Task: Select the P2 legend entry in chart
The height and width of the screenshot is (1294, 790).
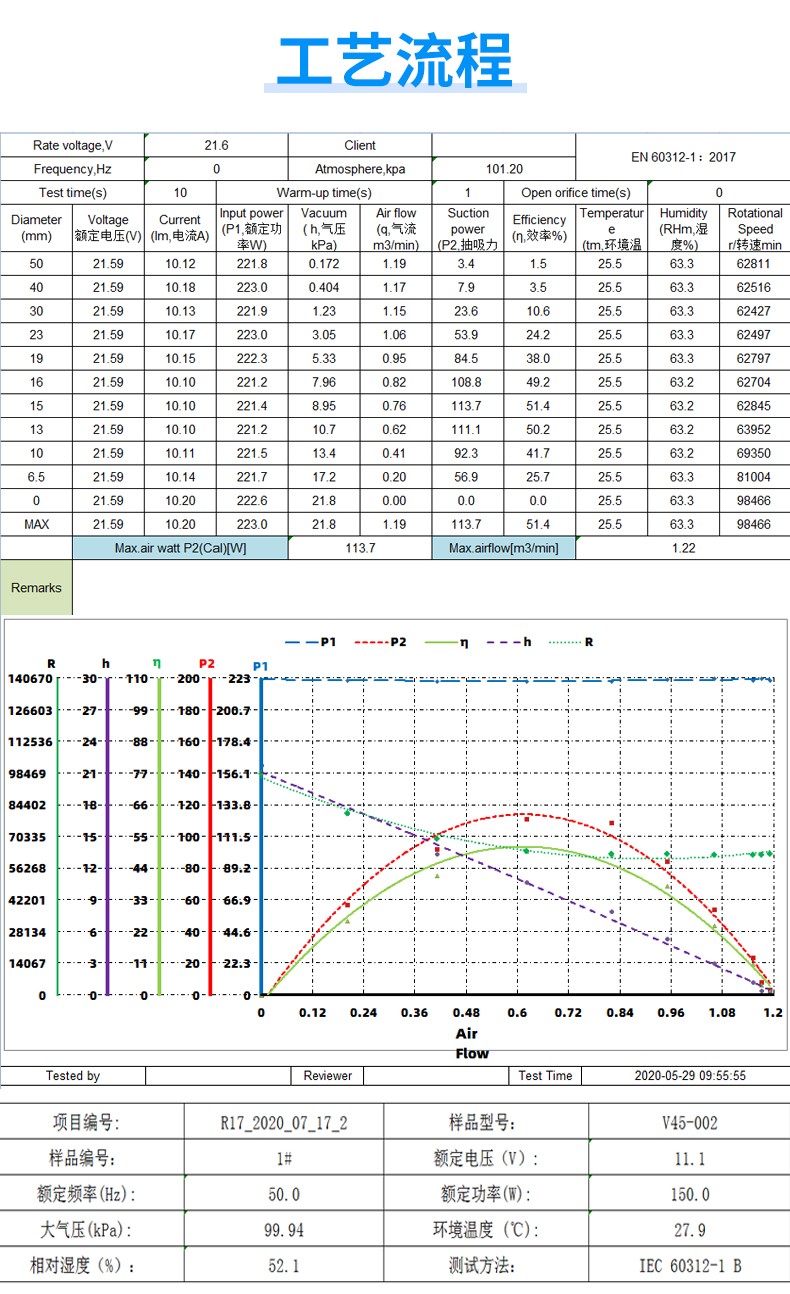Action: [x=381, y=642]
